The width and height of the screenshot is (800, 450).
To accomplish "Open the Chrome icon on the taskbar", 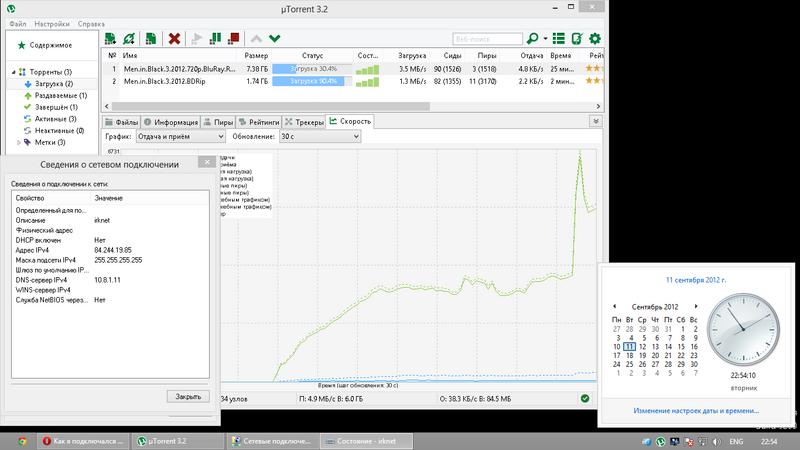I will coord(22,441).
